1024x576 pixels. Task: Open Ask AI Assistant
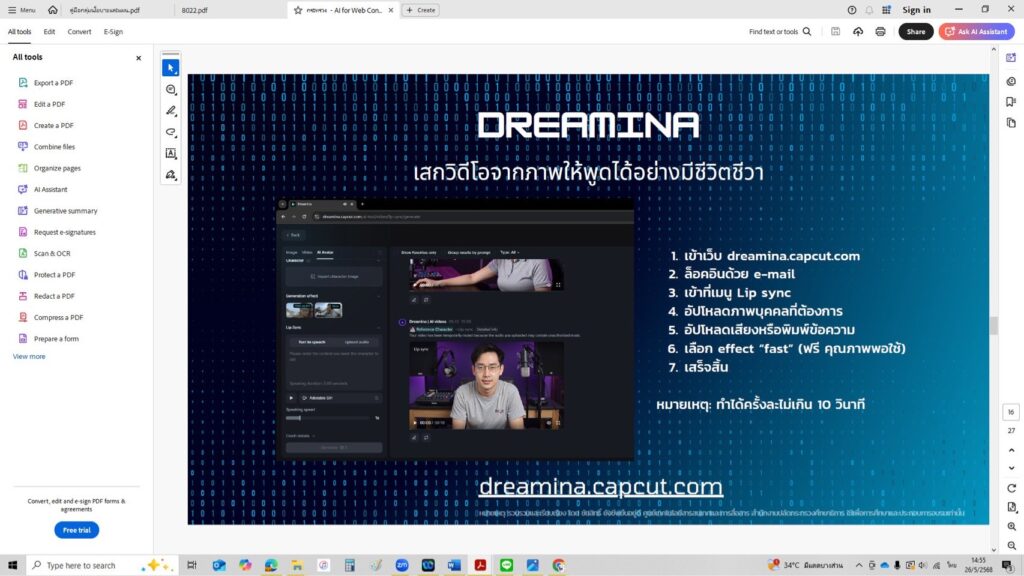click(x=977, y=31)
